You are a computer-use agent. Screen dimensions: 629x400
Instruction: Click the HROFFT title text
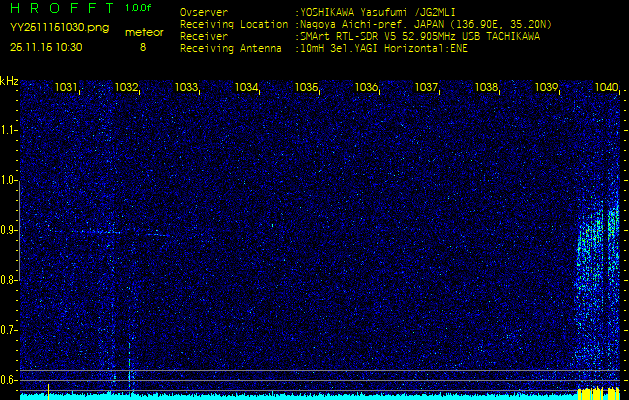[62, 8]
